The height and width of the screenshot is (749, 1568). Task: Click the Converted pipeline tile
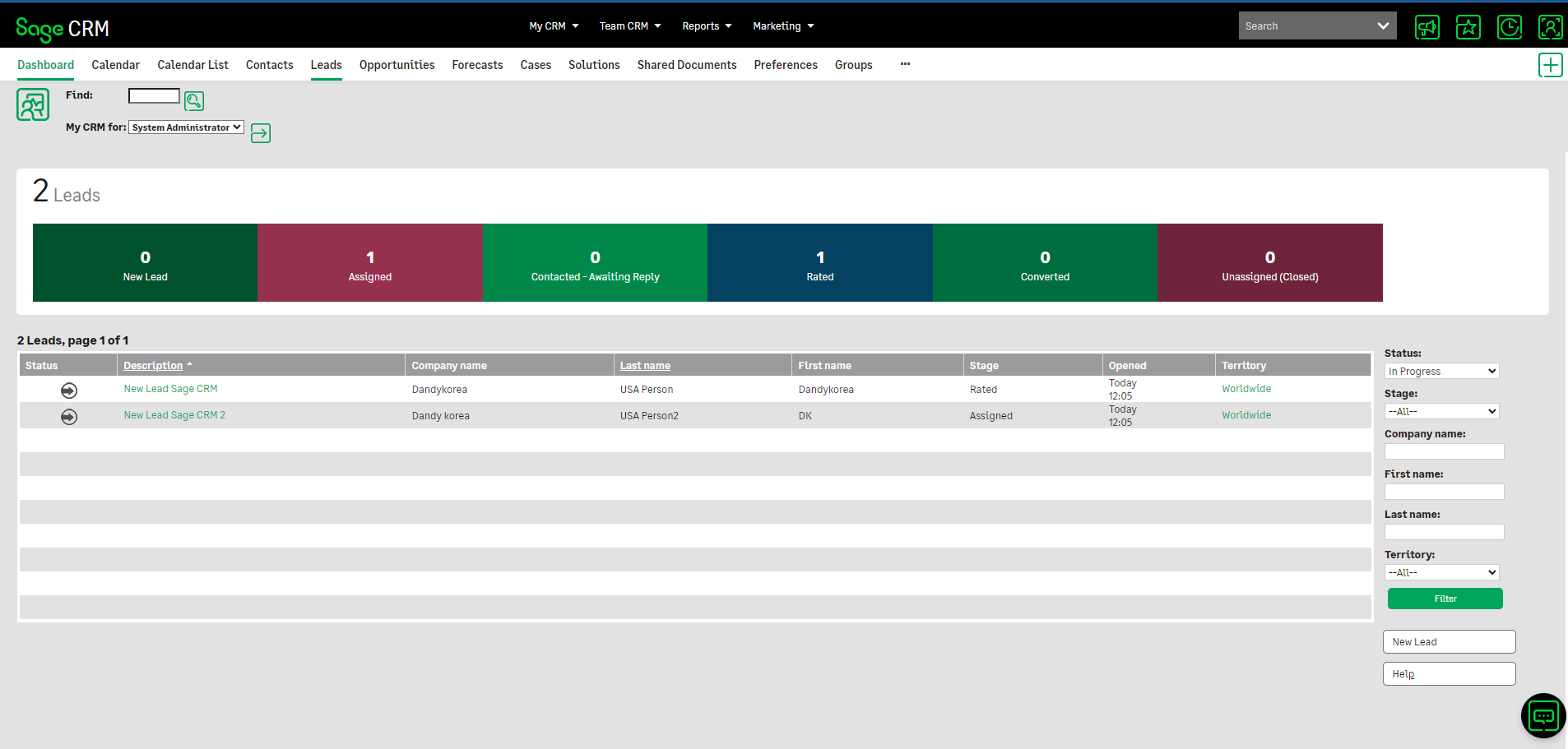[1045, 263]
